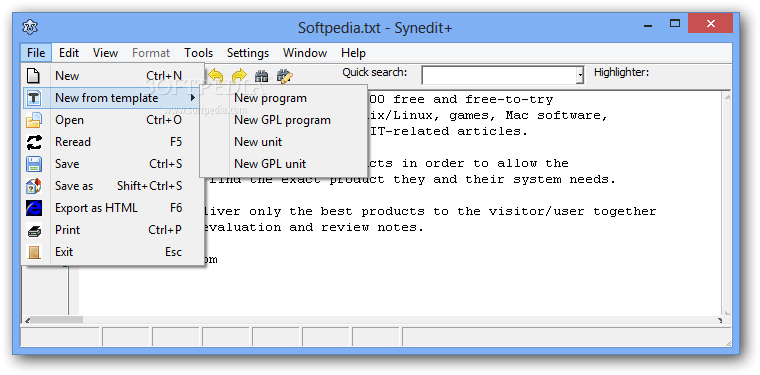Open the Help menu
Image resolution: width=760 pixels, height=375 pixels.
[x=353, y=53]
